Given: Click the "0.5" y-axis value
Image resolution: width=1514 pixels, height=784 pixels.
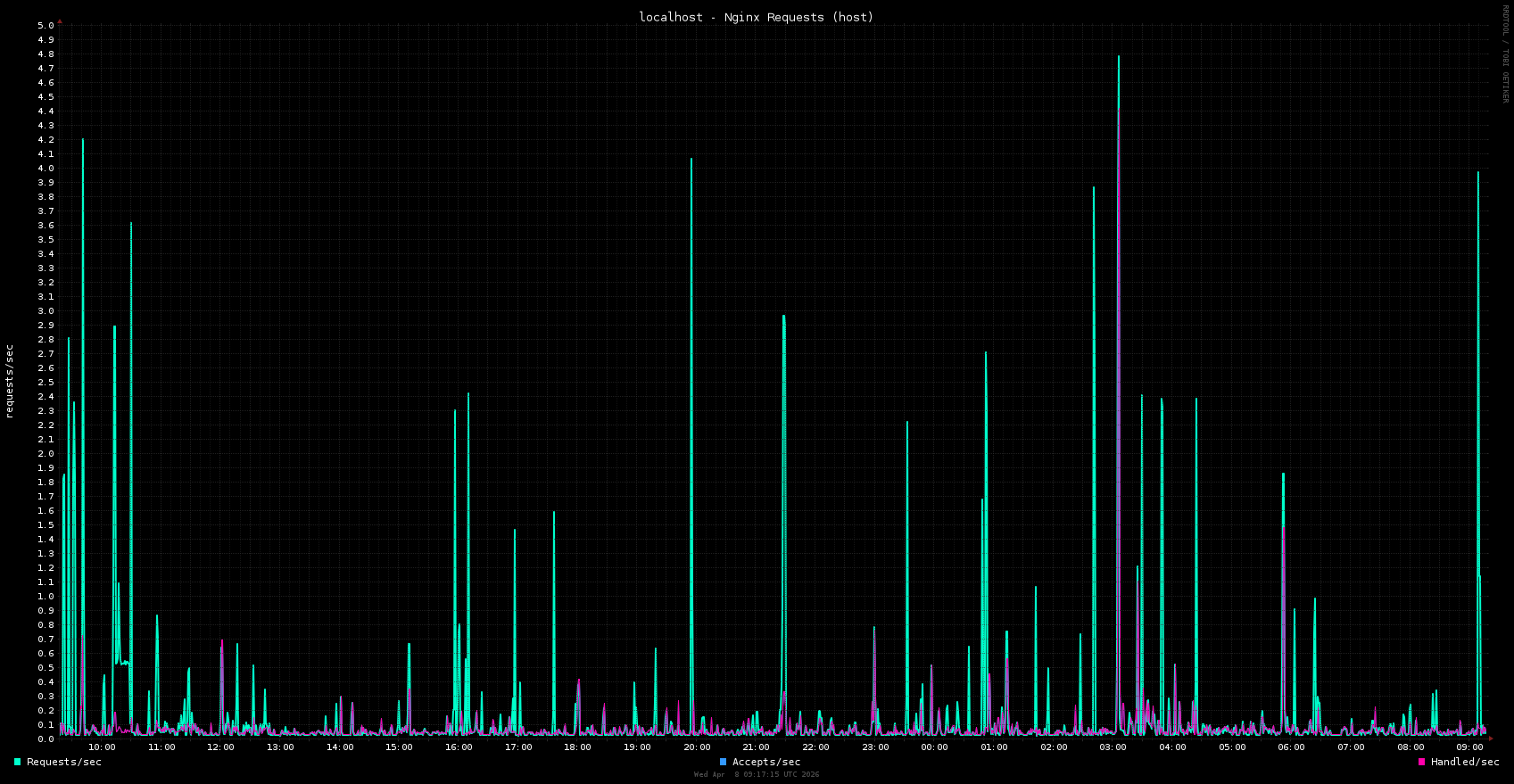Looking at the screenshot, I should [x=46, y=668].
